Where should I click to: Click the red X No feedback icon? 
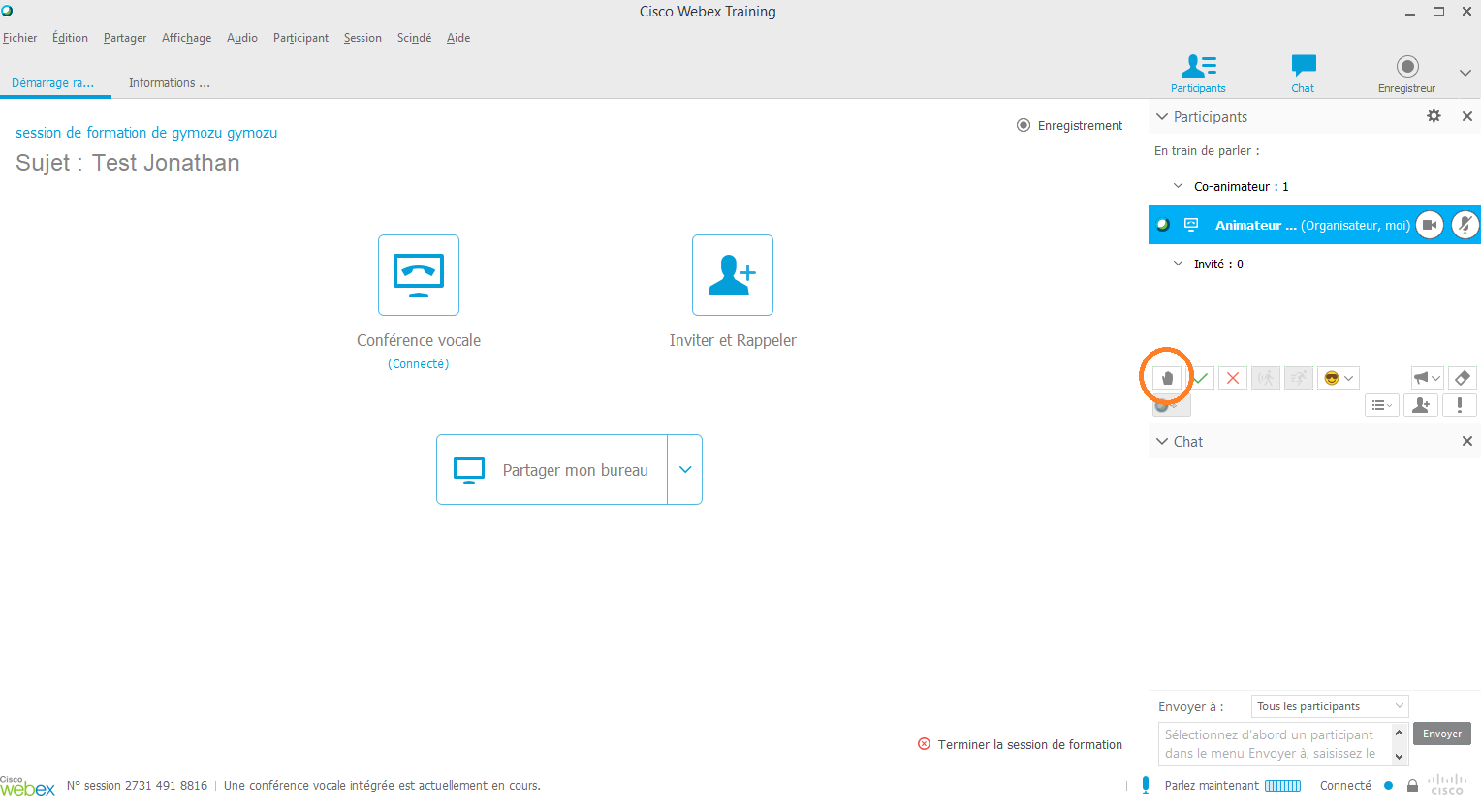point(1233,378)
